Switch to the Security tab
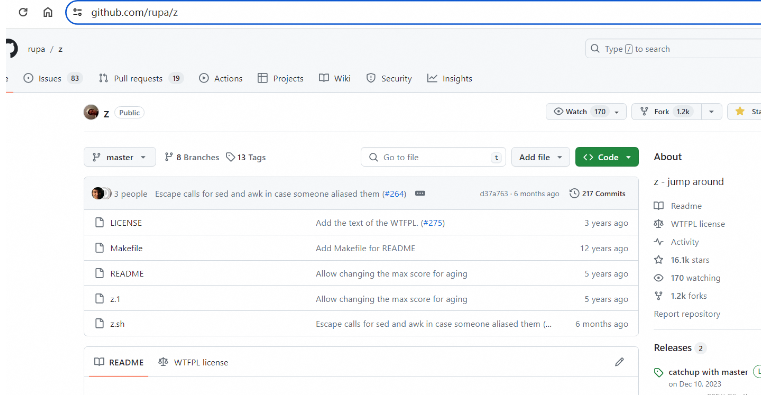 click(389, 78)
